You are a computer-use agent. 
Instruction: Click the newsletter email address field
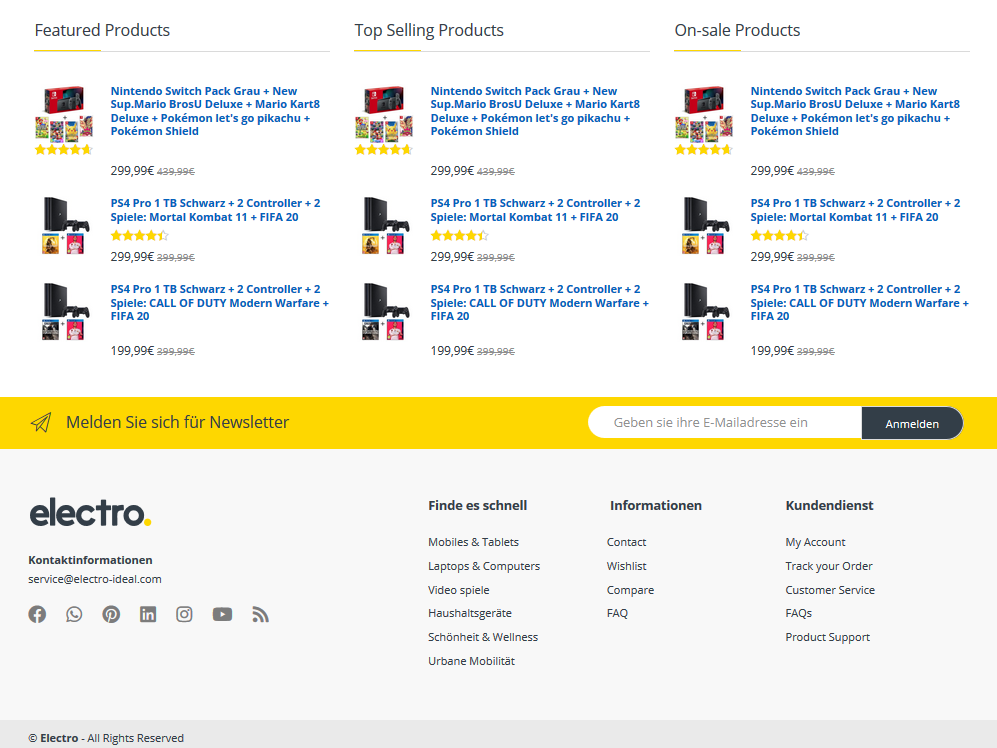(x=725, y=423)
